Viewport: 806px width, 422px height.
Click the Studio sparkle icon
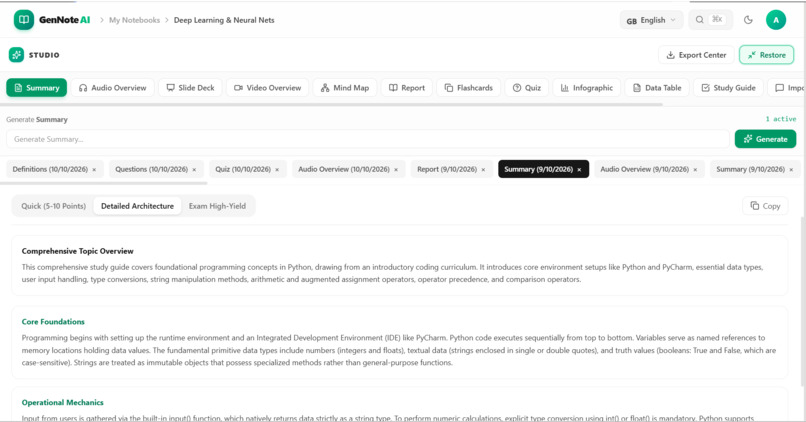tap(16, 54)
